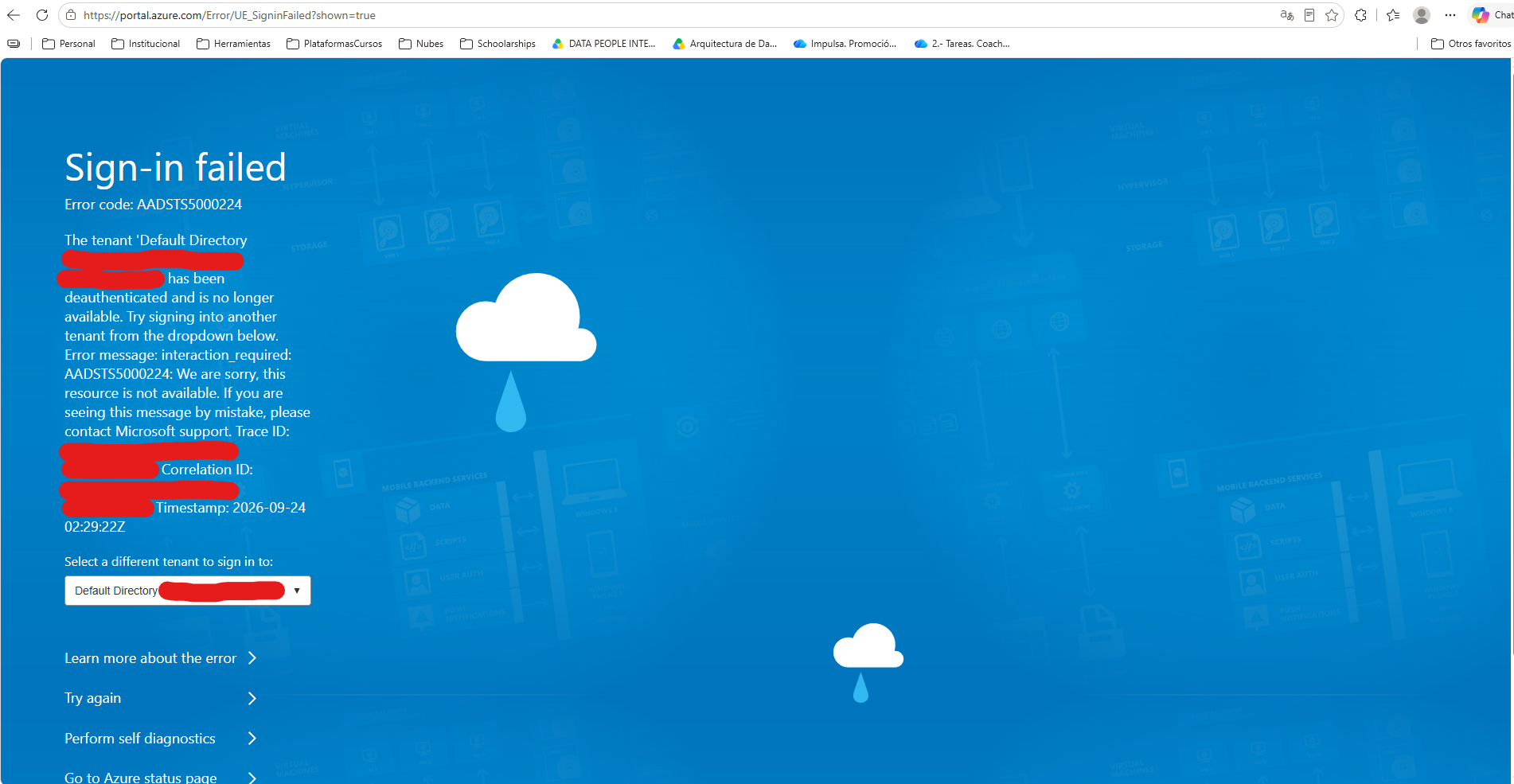Open the PlataformasCursos bookmarks folder
1514x784 pixels.
(334, 44)
